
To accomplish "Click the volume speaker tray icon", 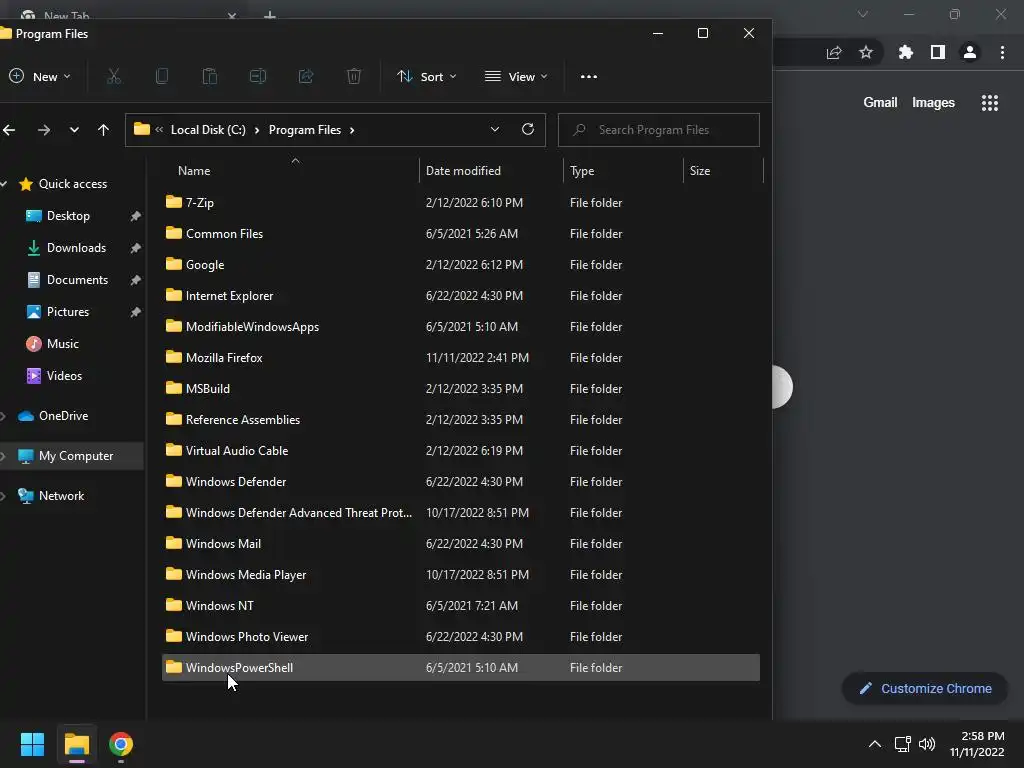I will (x=927, y=744).
